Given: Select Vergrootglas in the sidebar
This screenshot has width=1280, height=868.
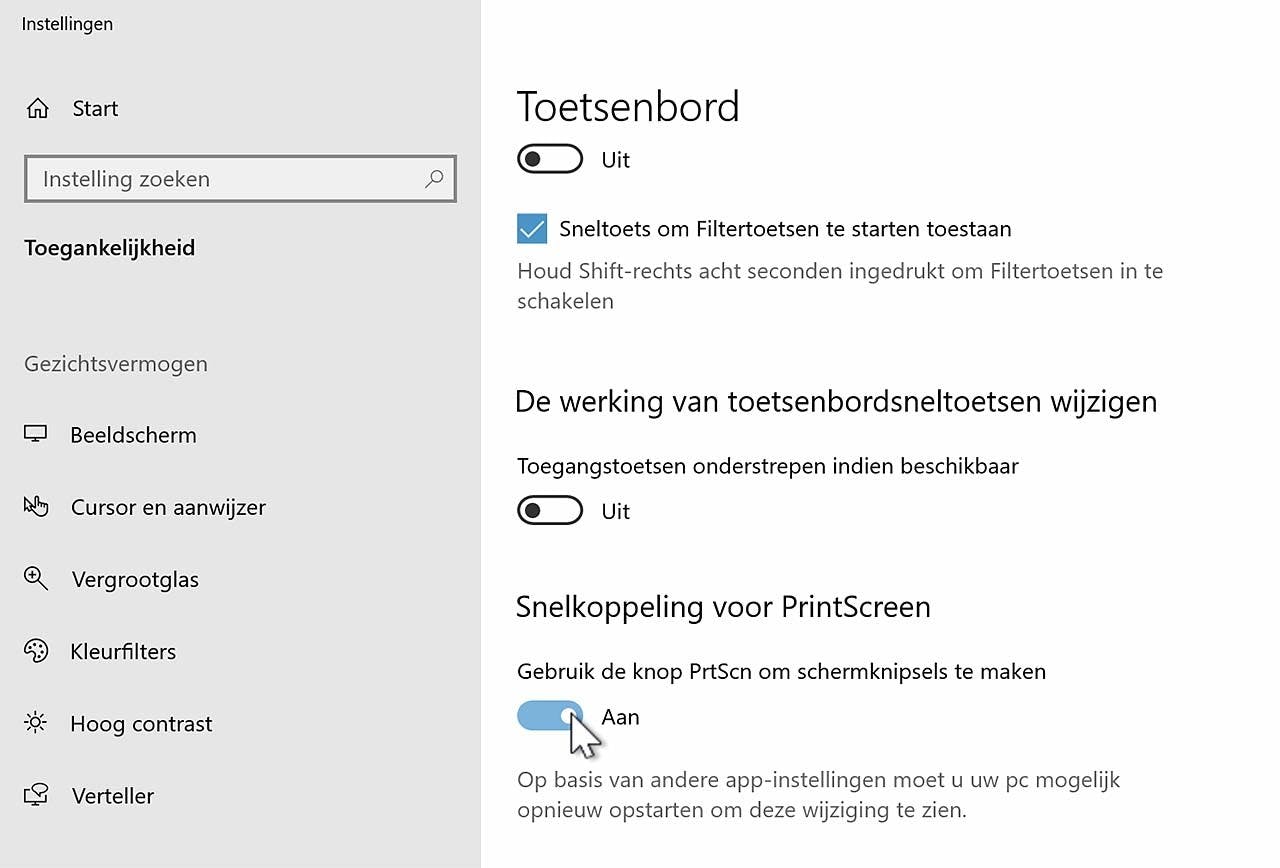Looking at the screenshot, I should 135,579.
